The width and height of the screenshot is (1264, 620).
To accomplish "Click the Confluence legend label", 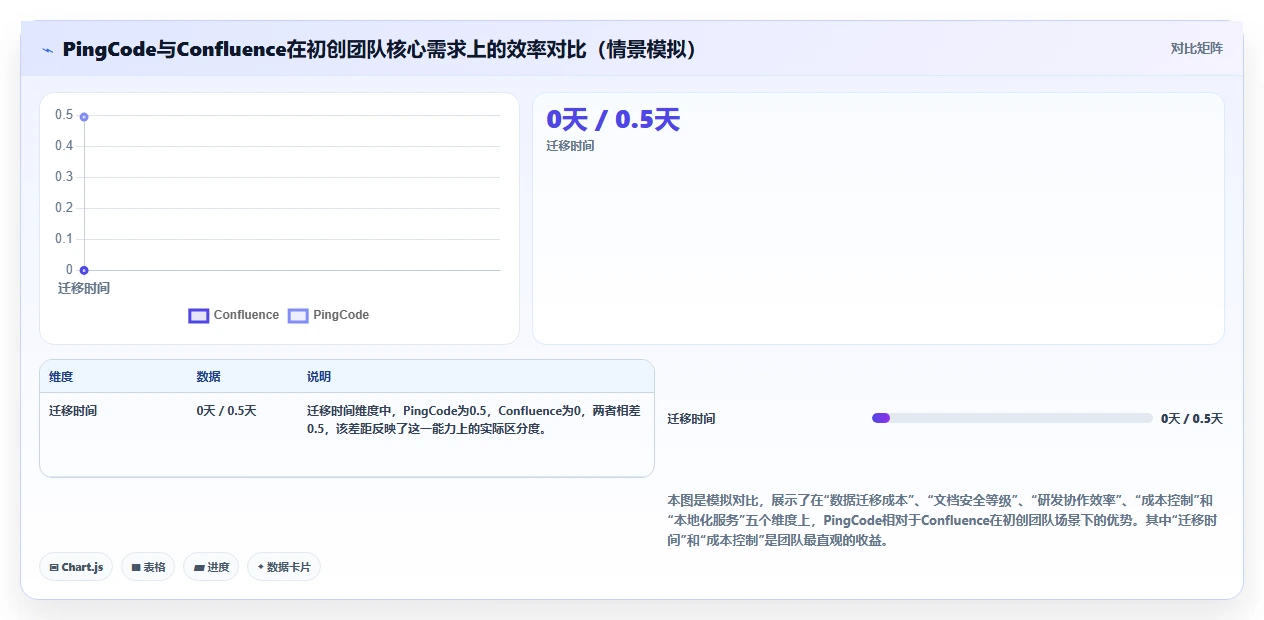I will 246,315.
